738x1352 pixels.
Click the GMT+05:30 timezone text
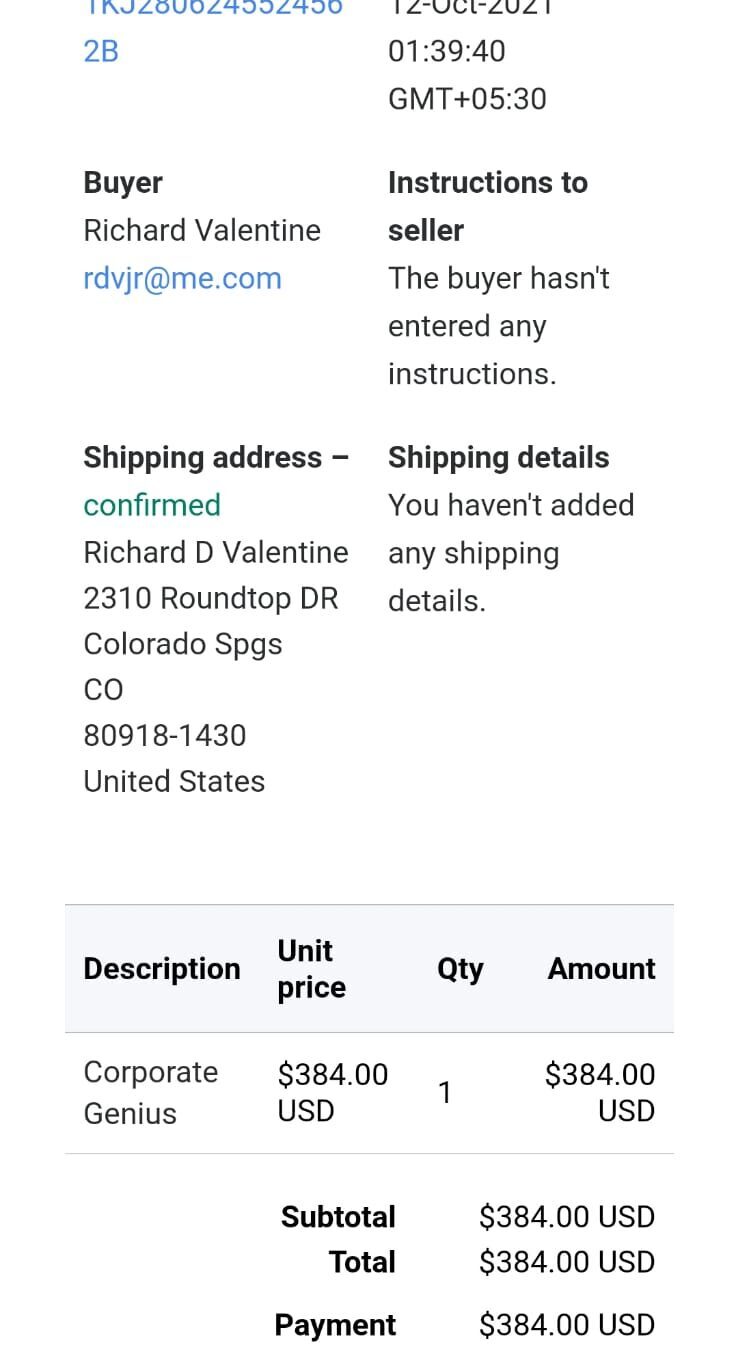coord(467,98)
